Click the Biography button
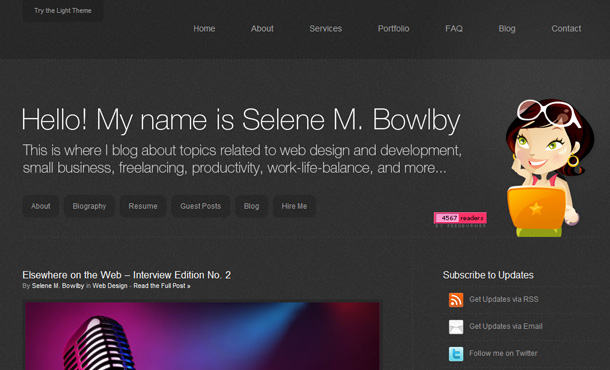Image resolution: width=610 pixels, height=370 pixels. 89,206
